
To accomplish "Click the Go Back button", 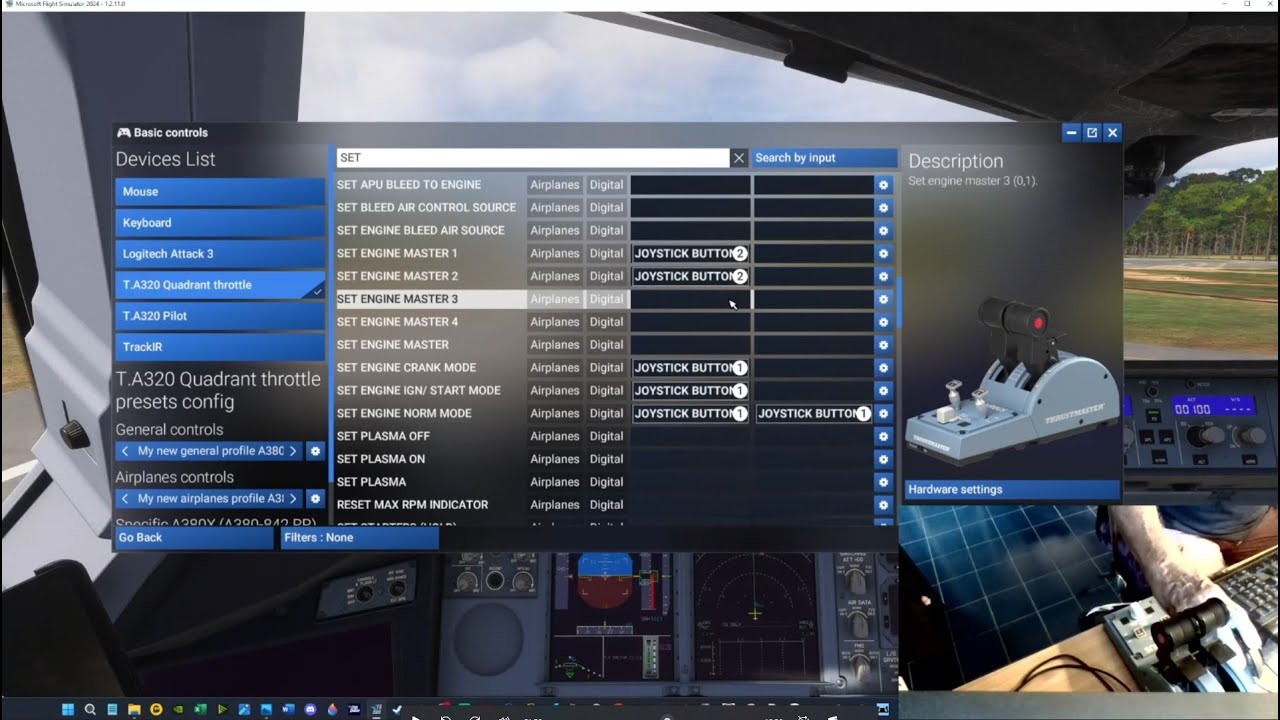I will click(193, 538).
